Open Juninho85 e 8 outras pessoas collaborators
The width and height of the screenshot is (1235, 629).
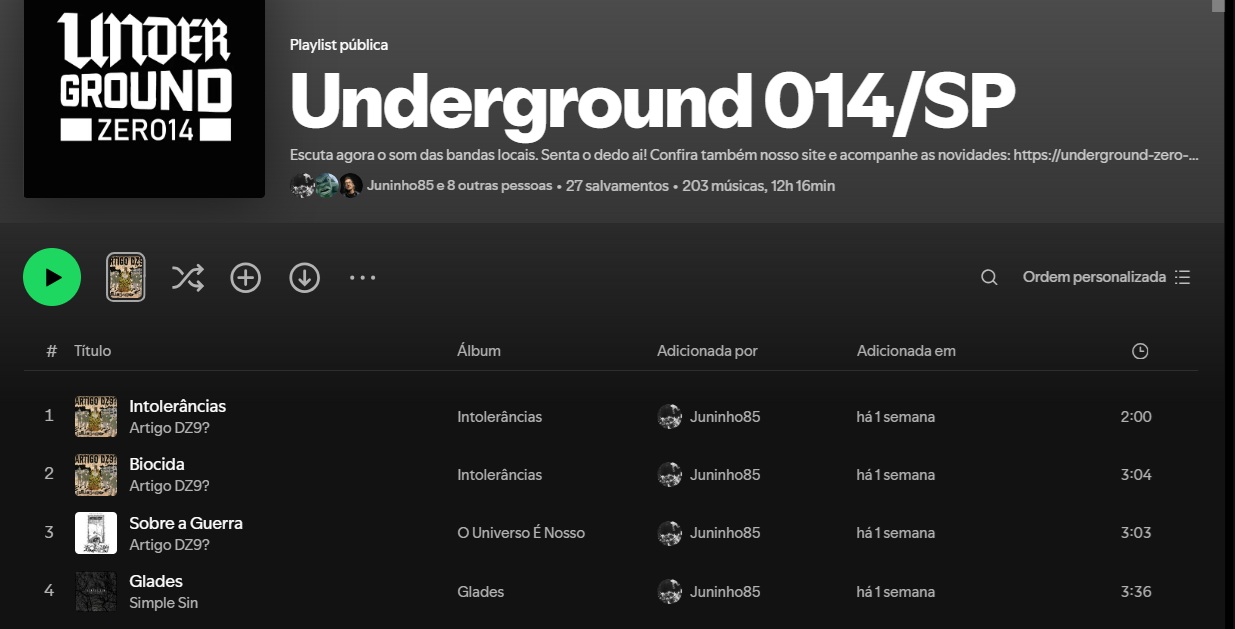coord(459,186)
